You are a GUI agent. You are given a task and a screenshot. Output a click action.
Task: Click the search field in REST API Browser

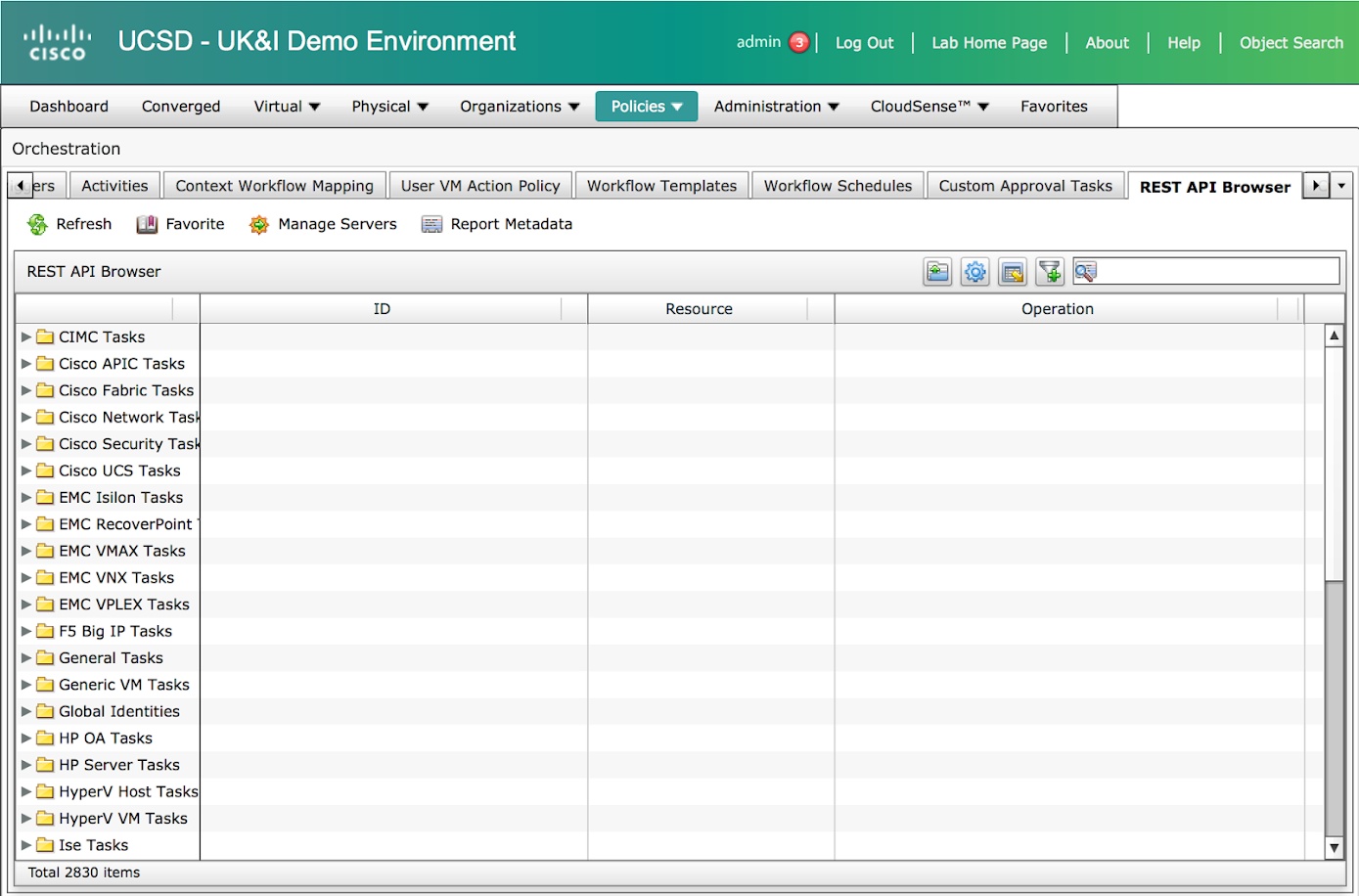(x=1216, y=271)
